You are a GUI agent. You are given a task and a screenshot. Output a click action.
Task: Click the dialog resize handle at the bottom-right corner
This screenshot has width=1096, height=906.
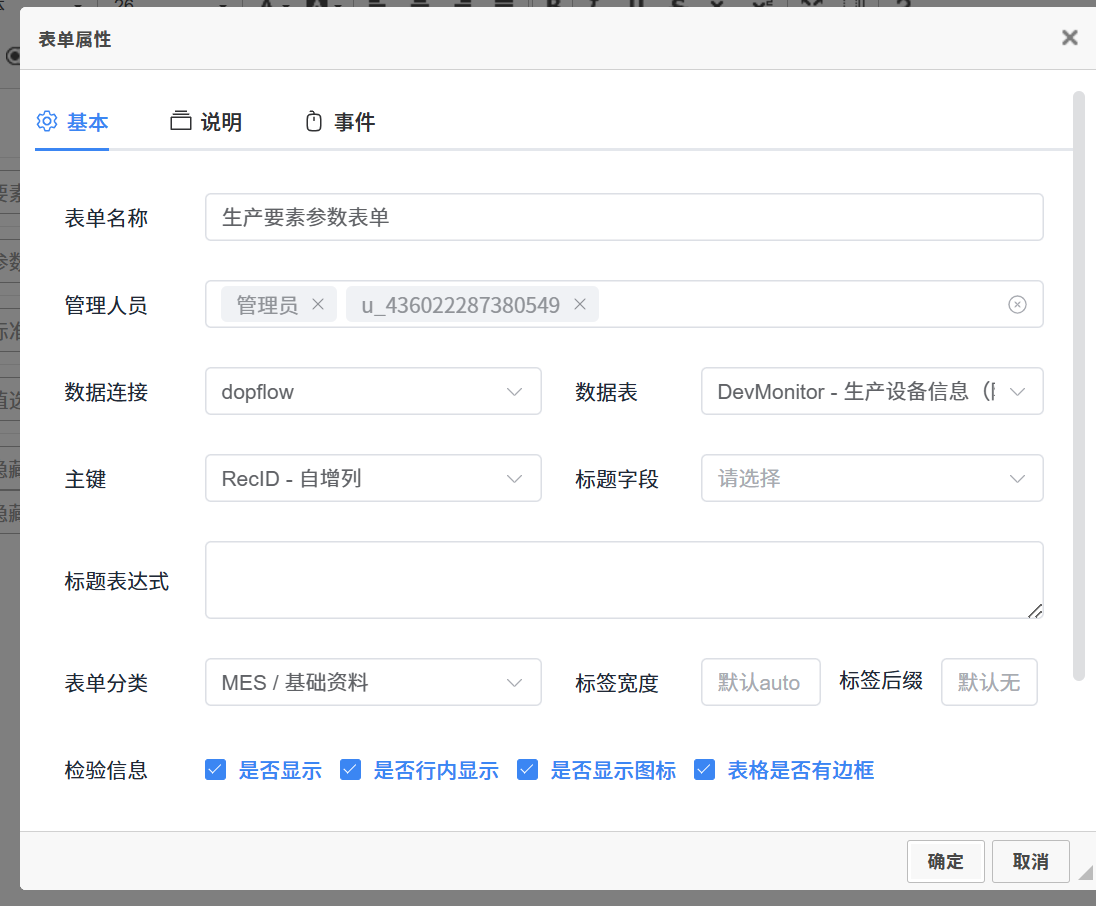1085,873
